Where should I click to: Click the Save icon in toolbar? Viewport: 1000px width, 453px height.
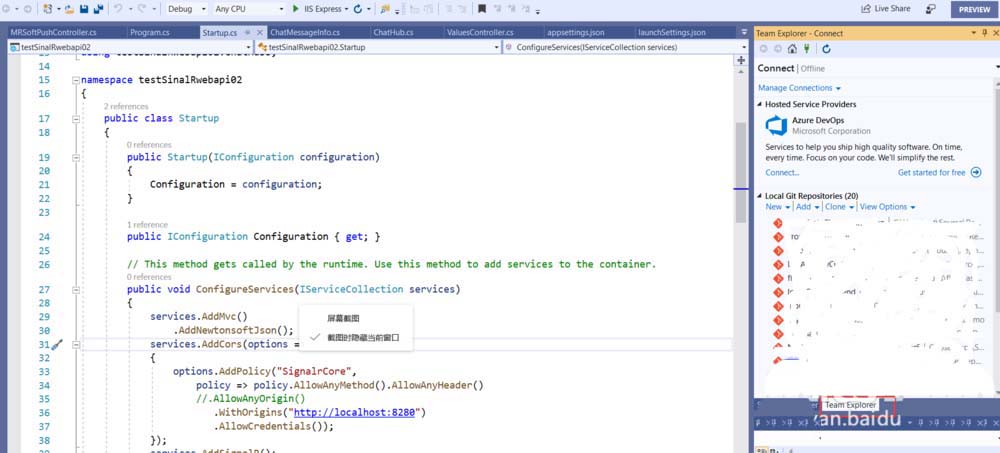pos(84,9)
